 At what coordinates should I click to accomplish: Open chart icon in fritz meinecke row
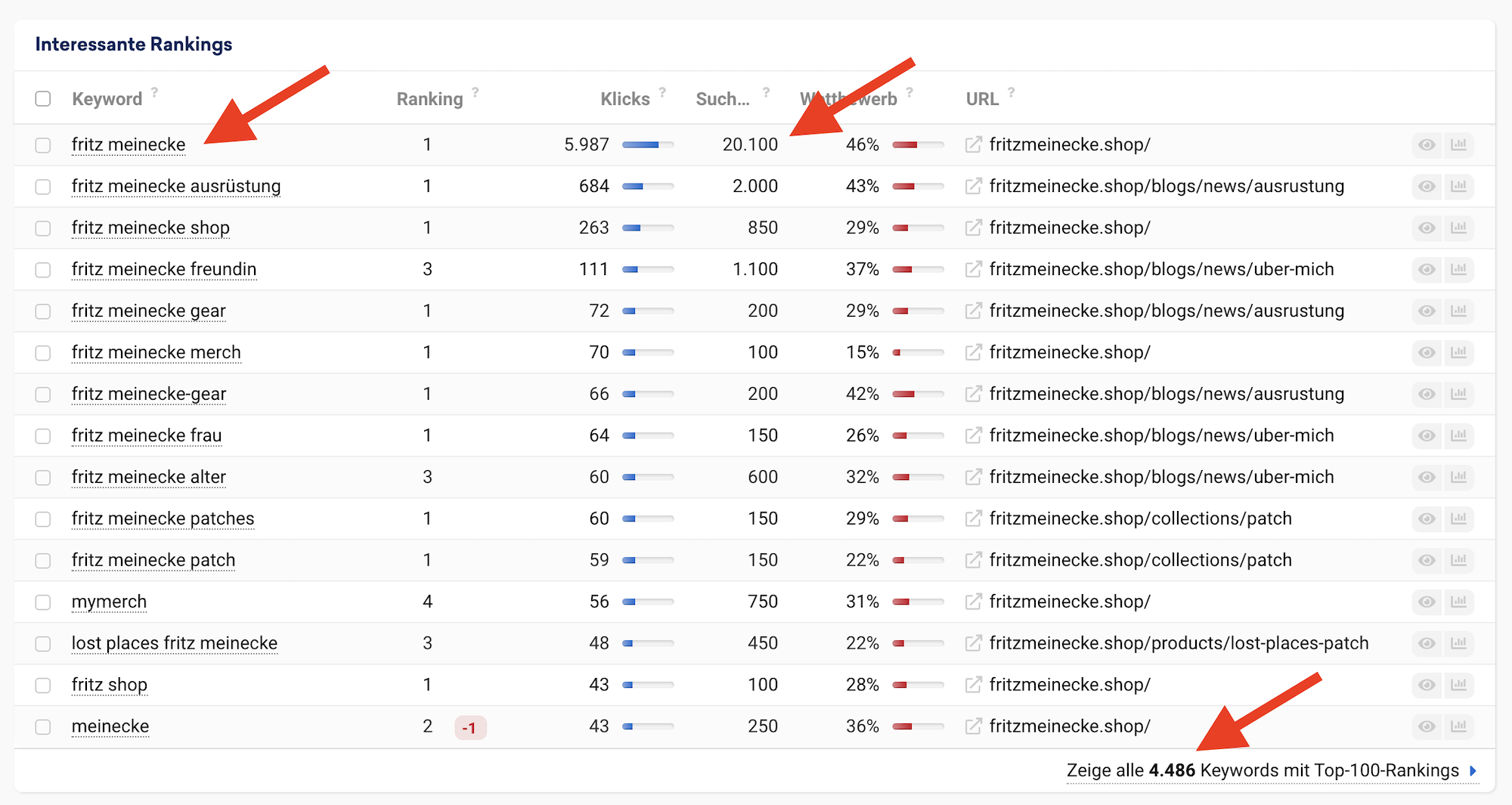coord(1458,144)
